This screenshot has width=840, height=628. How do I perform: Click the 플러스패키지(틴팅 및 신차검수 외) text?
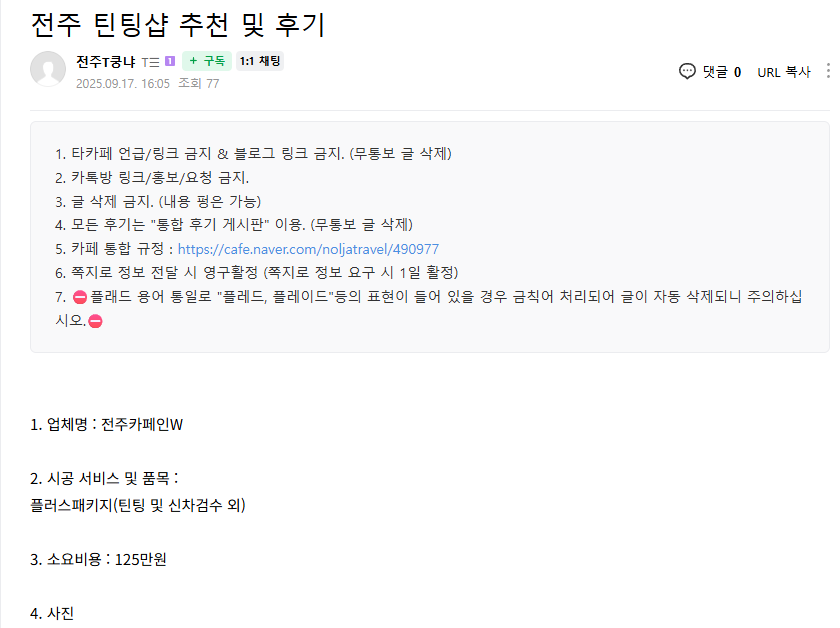click(x=138, y=505)
